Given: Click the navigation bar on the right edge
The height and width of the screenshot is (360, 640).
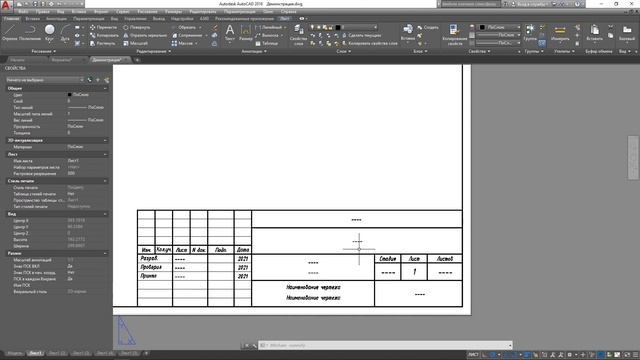Looking at the screenshot, I should coord(633,158).
